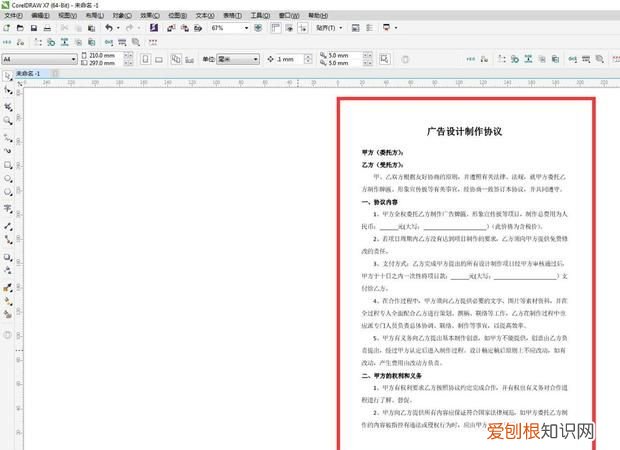Open the 帮助(H) menu
This screenshot has width=620, height=450.
pos(318,15)
